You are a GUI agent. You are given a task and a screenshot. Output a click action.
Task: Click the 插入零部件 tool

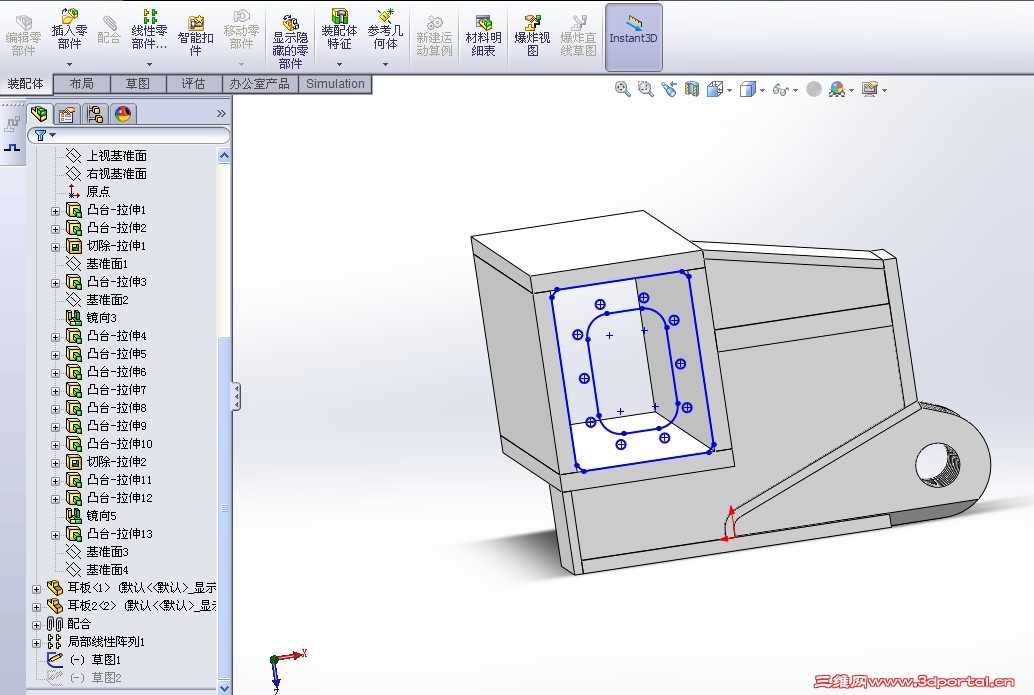click(x=69, y=30)
